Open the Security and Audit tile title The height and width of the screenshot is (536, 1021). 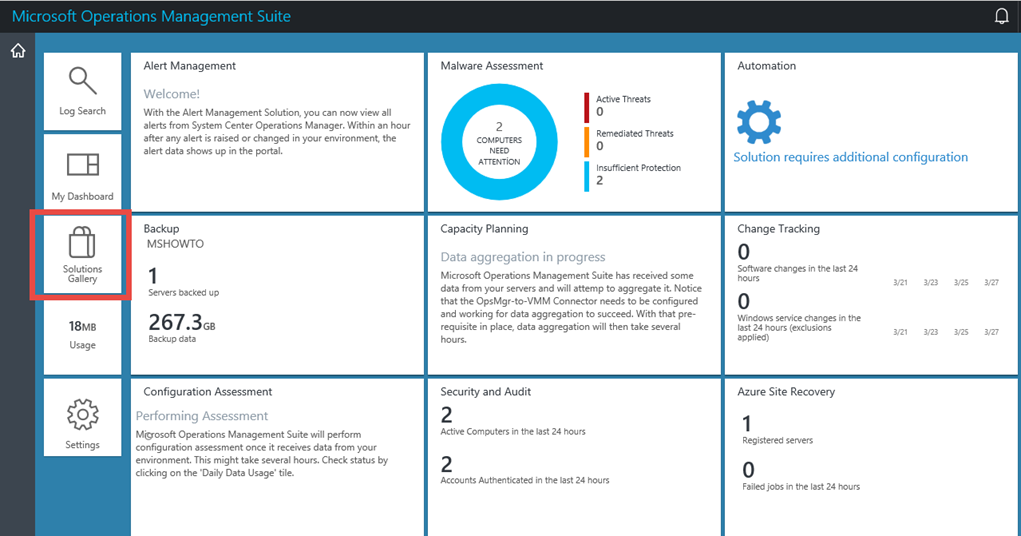click(486, 391)
